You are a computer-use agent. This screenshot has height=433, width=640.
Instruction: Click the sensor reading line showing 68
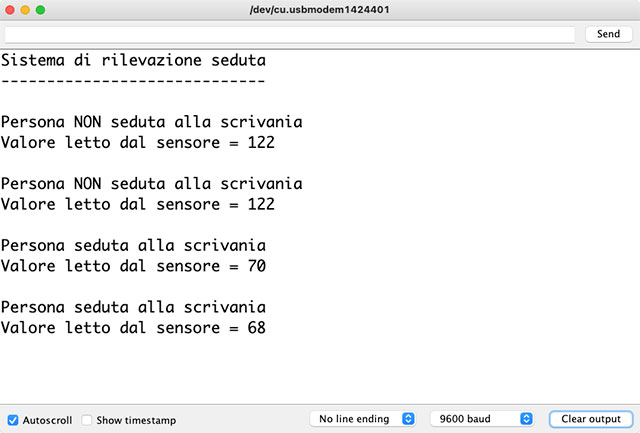click(x=133, y=327)
